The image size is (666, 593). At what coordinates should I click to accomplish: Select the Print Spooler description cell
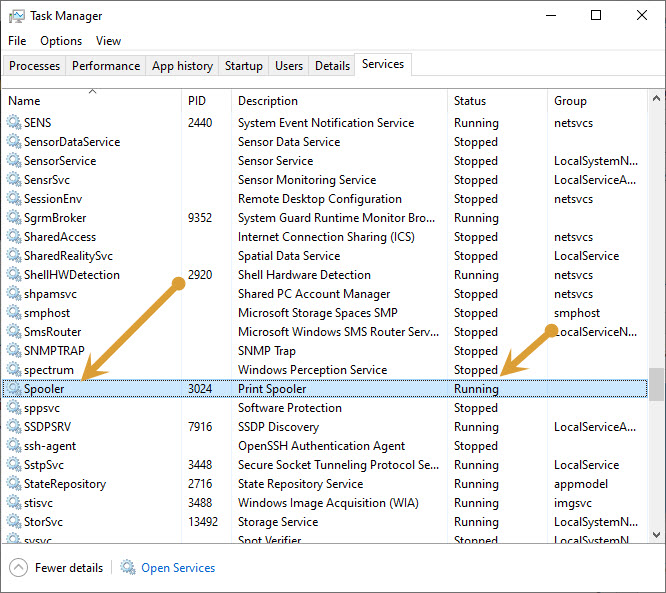(272, 389)
